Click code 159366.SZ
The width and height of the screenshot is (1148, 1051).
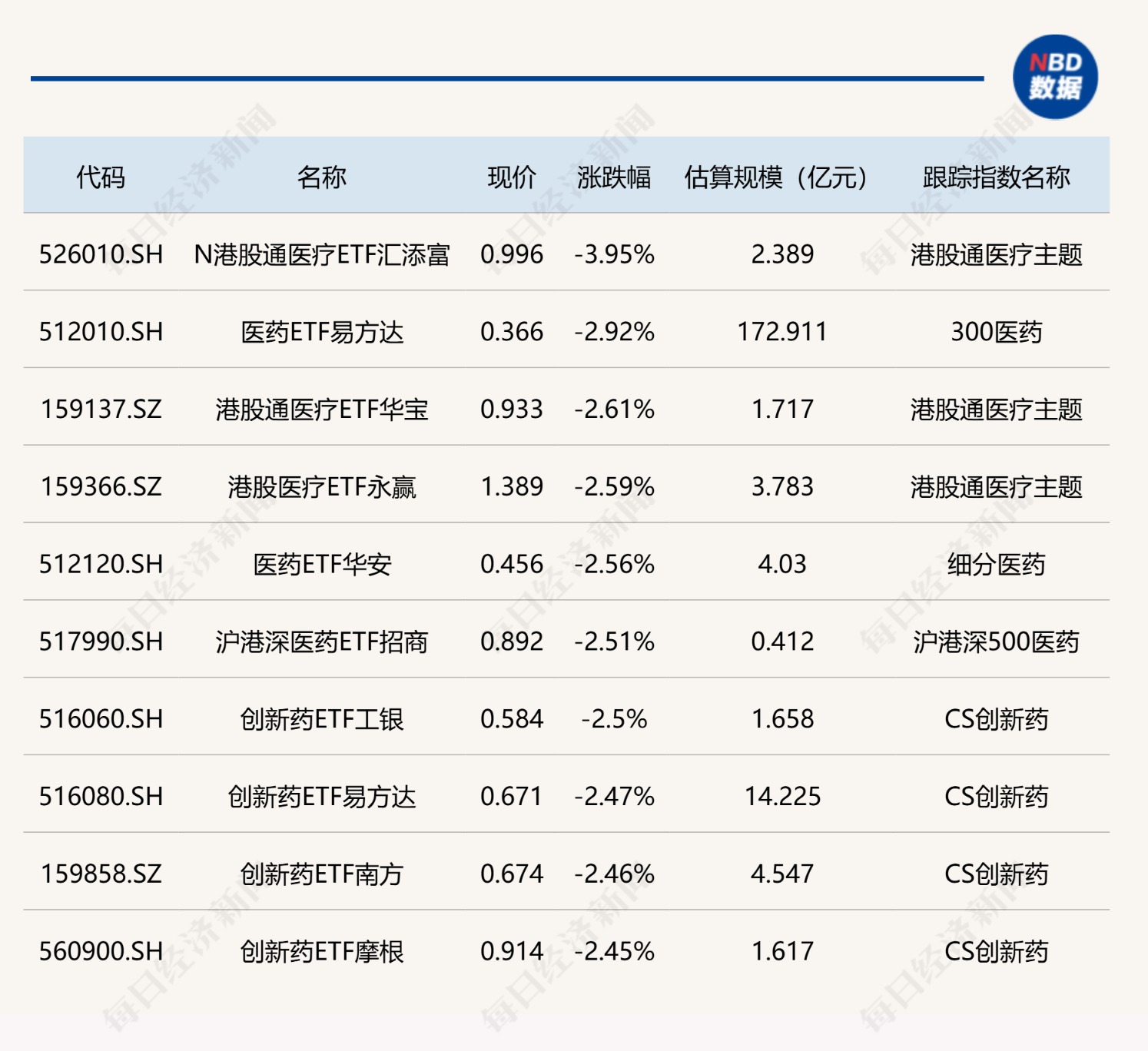pos(101,487)
